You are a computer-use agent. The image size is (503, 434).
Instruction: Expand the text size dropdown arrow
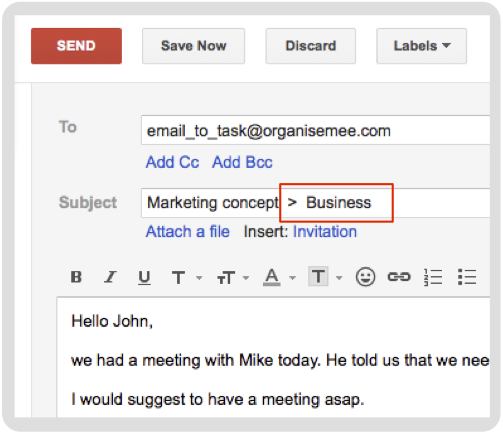246,278
